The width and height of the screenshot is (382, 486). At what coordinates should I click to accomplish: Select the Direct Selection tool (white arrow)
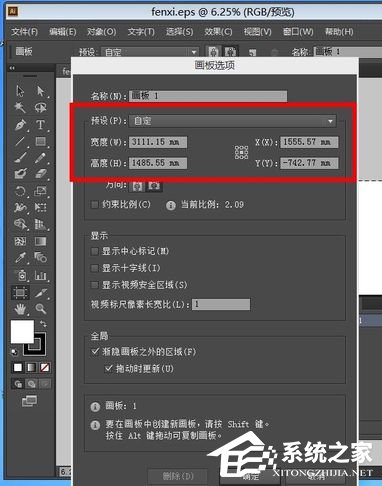pos(41,91)
